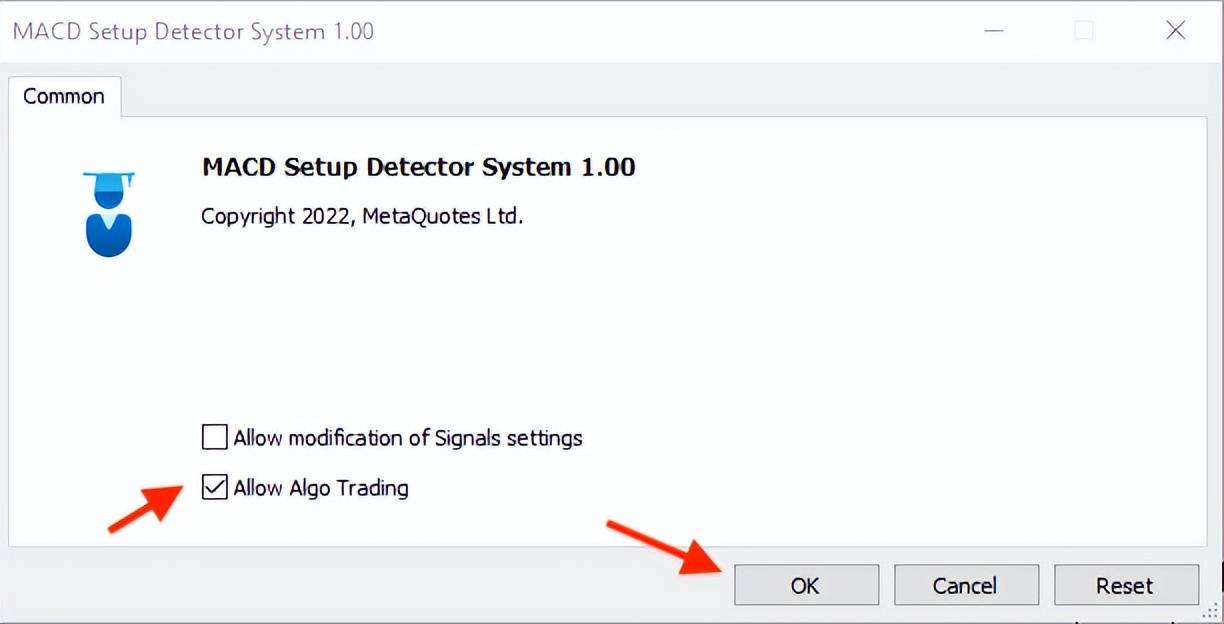Click 'Allow modification of Signals settings' label text
This screenshot has width=1224, height=624.
click(x=408, y=438)
